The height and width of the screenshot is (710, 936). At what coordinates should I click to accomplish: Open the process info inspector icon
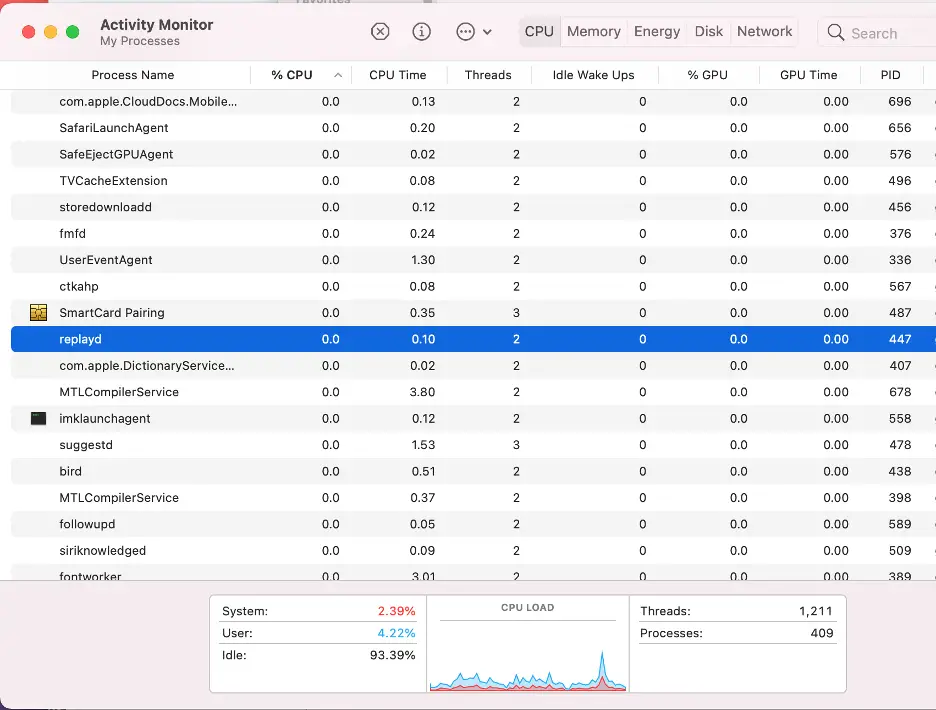pos(421,32)
